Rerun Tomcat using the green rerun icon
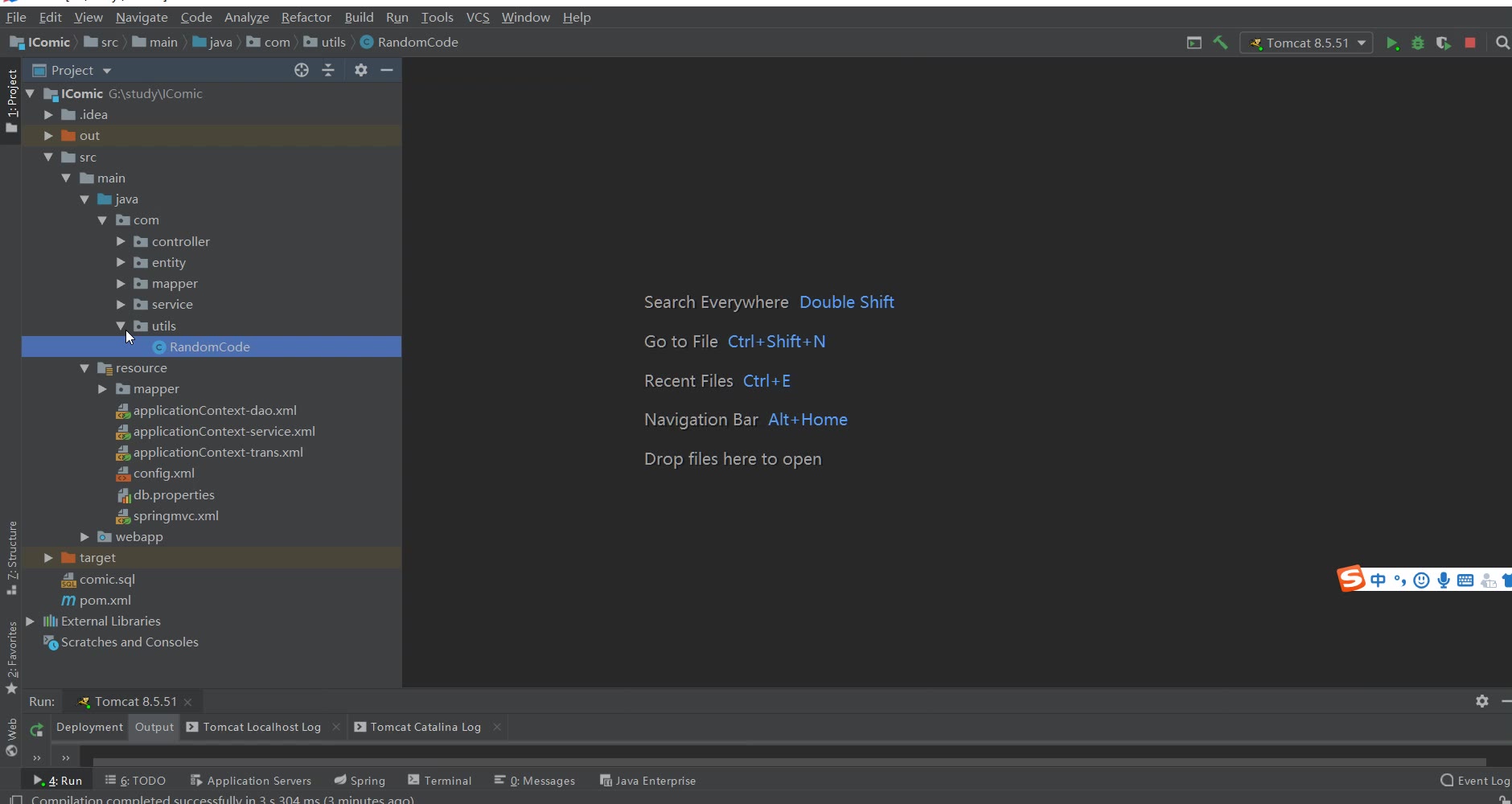This screenshot has width=1512, height=804. click(x=36, y=730)
